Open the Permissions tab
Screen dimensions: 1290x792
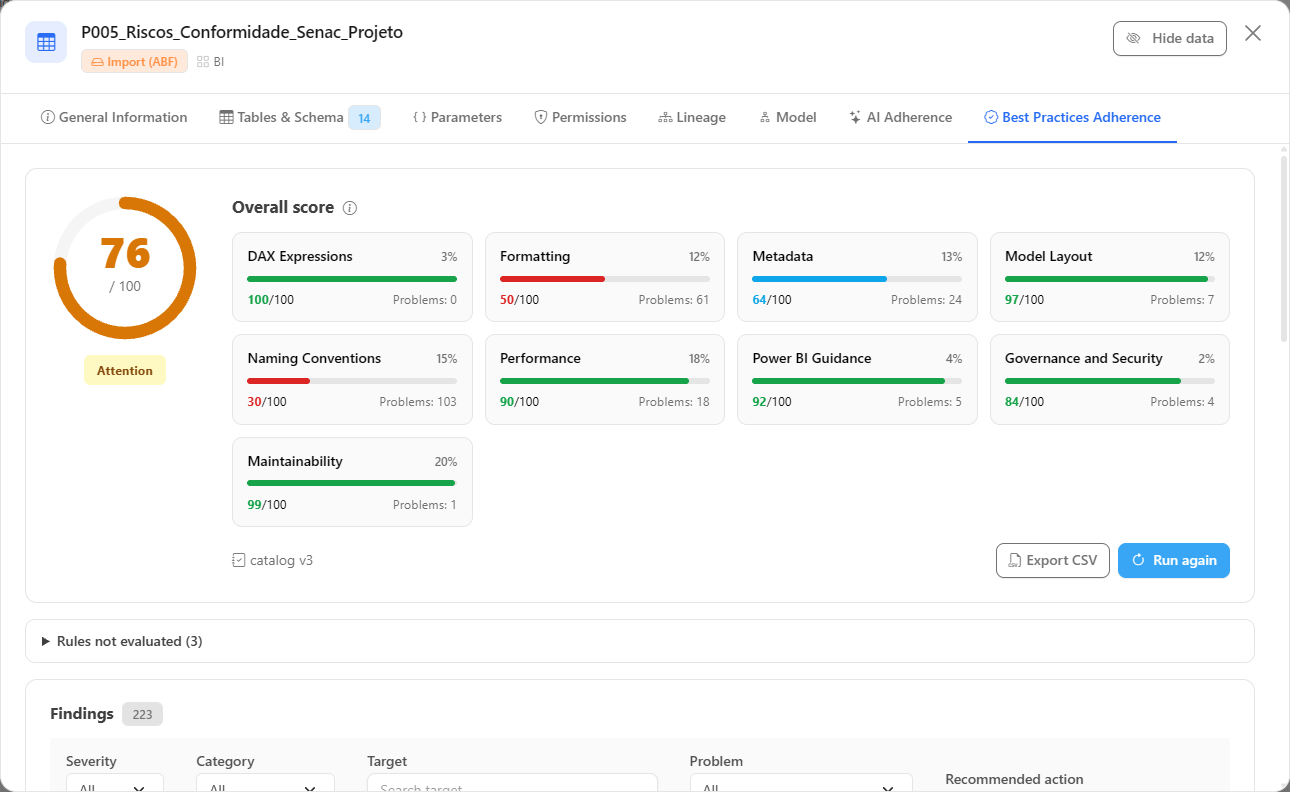(580, 118)
